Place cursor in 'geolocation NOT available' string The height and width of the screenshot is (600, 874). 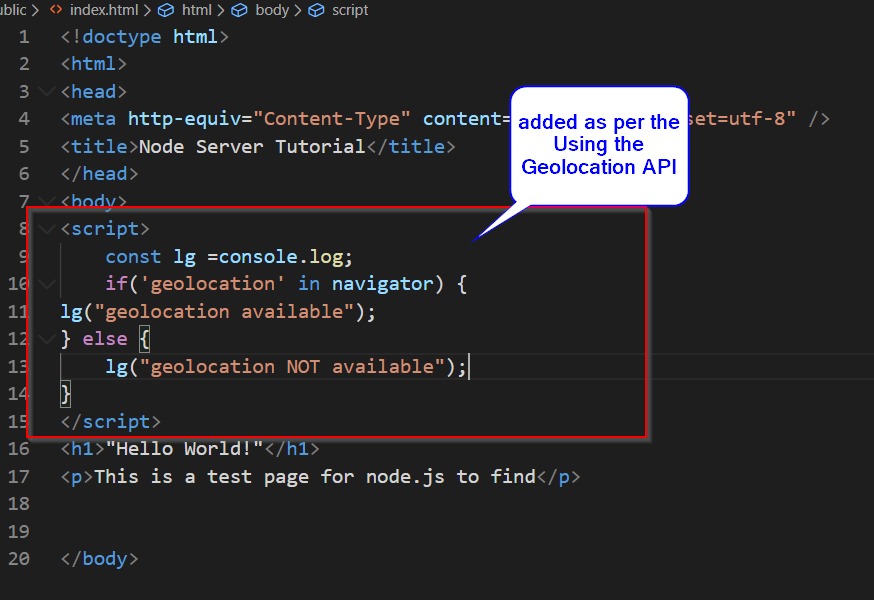[x=293, y=366]
